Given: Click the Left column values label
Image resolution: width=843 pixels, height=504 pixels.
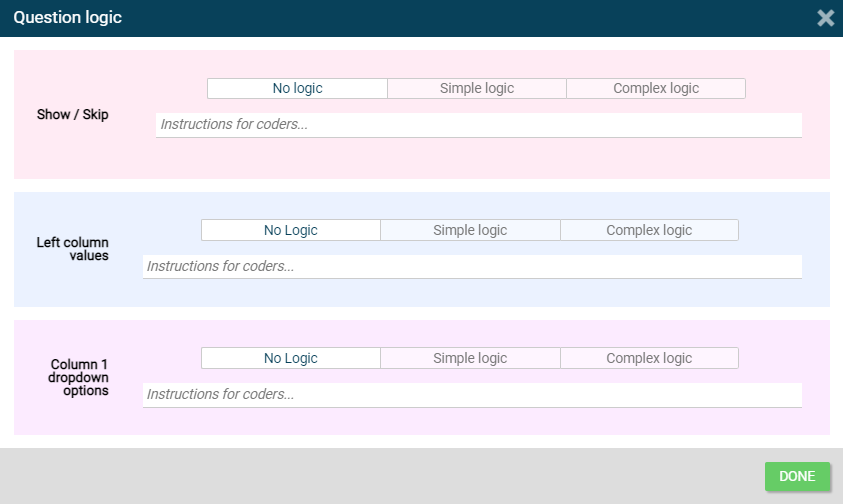Looking at the screenshot, I should click(72, 249).
